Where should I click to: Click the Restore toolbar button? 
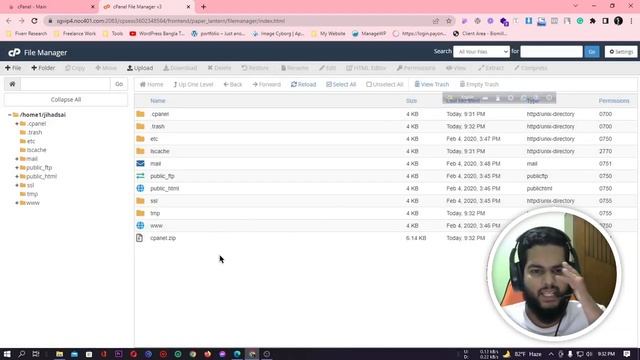255,68
